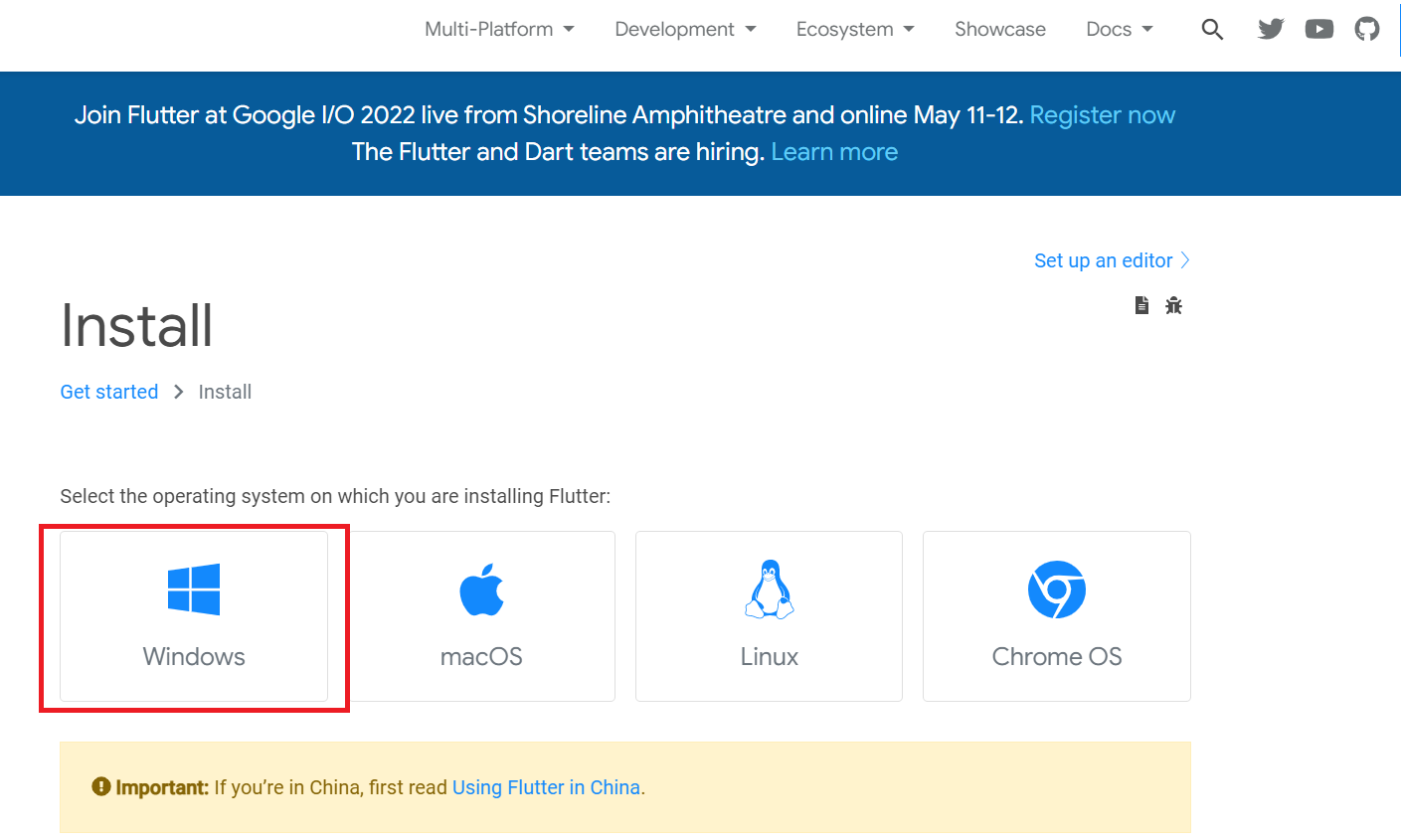Click the macOS label text
The width and height of the screenshot is (1401, 840).
point(481,657)
